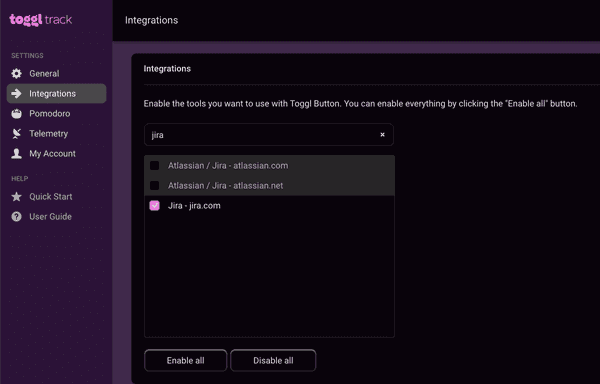Select the 'Atlassian / Jira - atlassian.com' row text
The width and height of the screenshot is (600, 384).
[228, 166]
